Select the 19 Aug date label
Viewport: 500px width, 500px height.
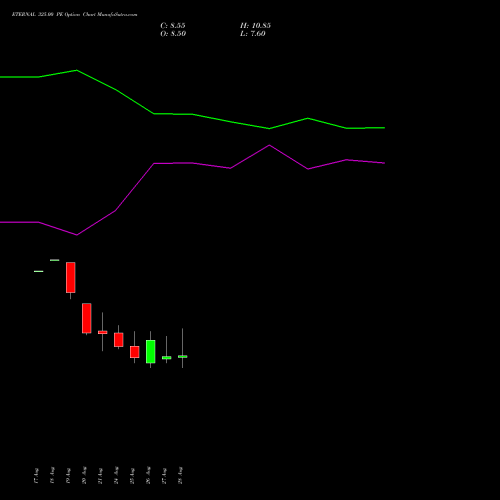(68, 475)
